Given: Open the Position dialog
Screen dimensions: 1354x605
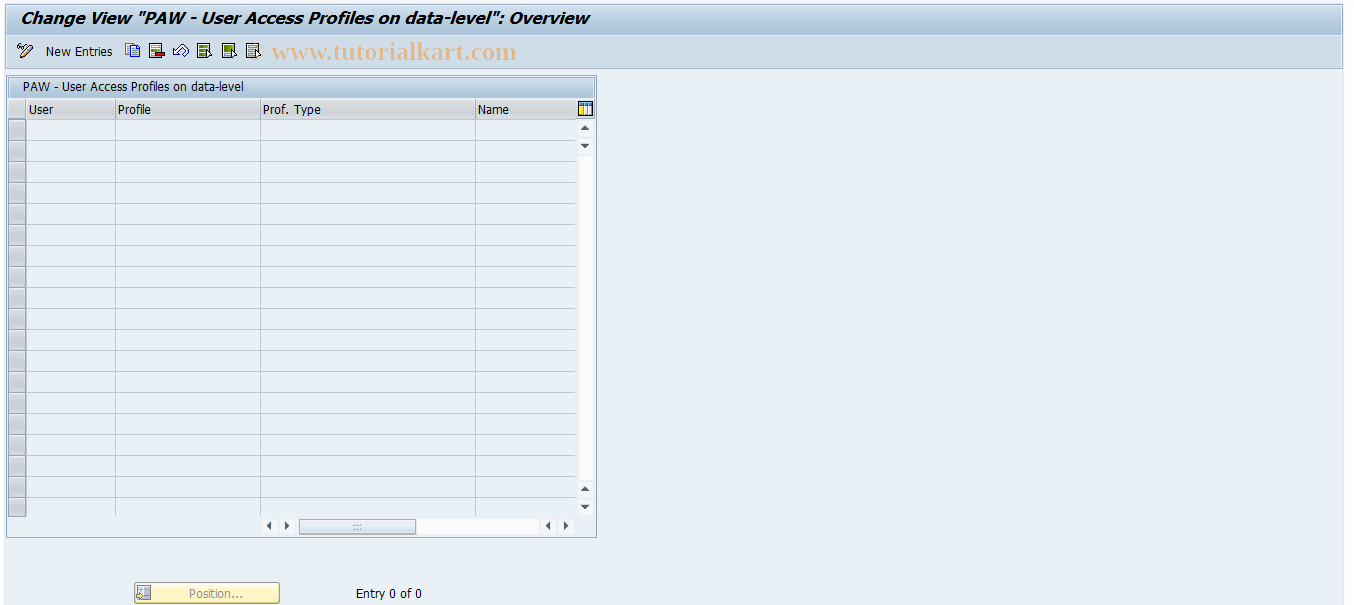Looking at the screenshot, I should click(x=206, y=592).
